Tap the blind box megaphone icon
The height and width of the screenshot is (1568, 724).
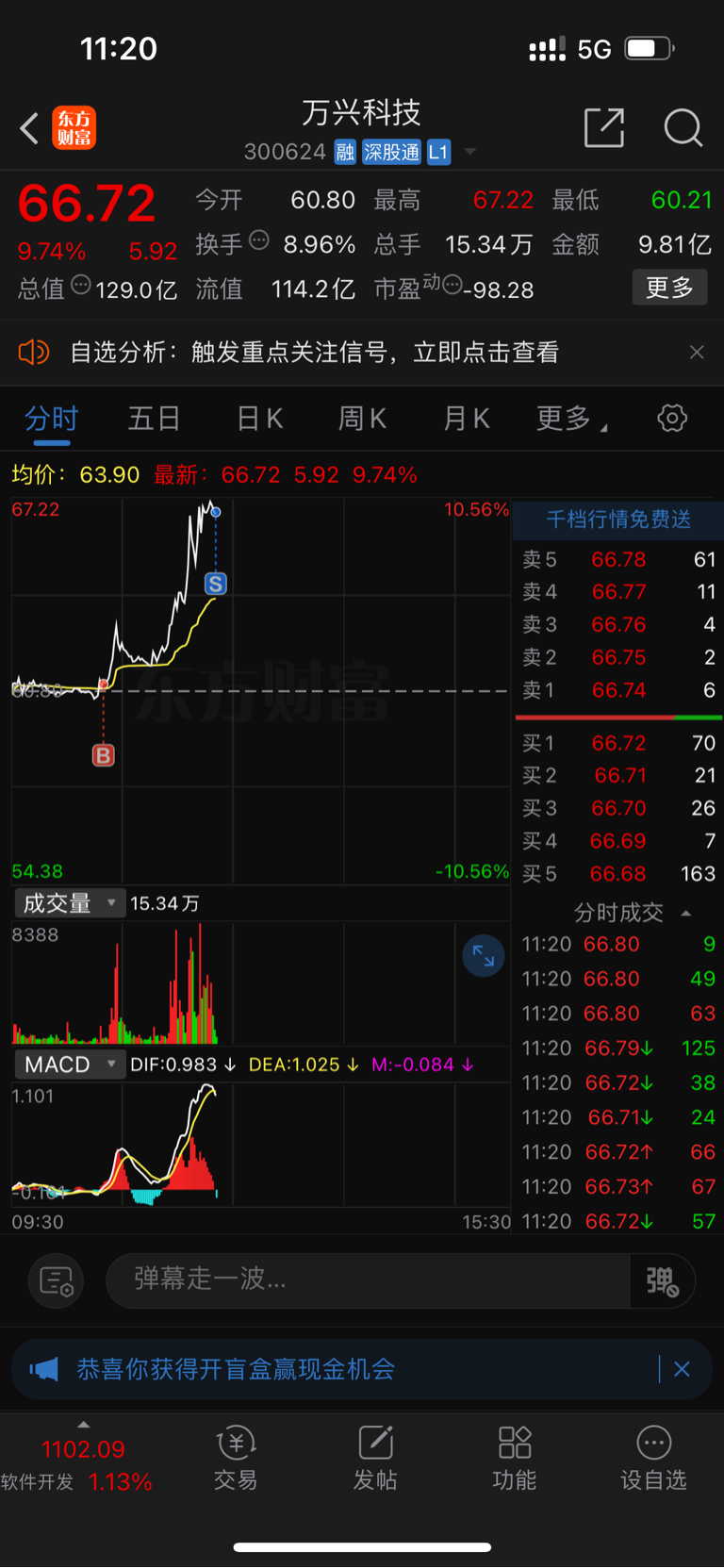click(x=43, y=1369)
